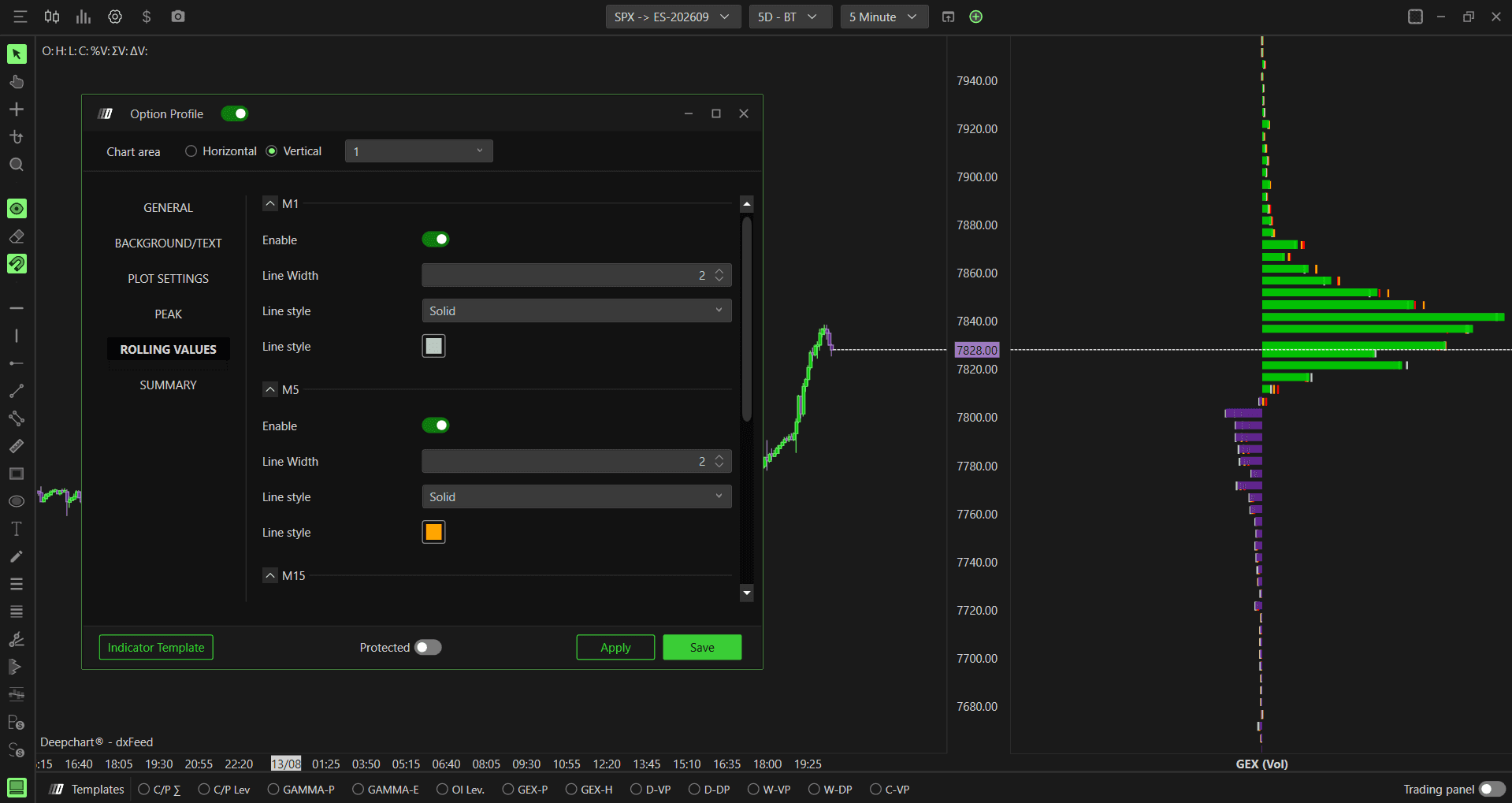Open the BACKGROUND/TEXT settings tab
1512x803 pixels.
tap(168, 243)
